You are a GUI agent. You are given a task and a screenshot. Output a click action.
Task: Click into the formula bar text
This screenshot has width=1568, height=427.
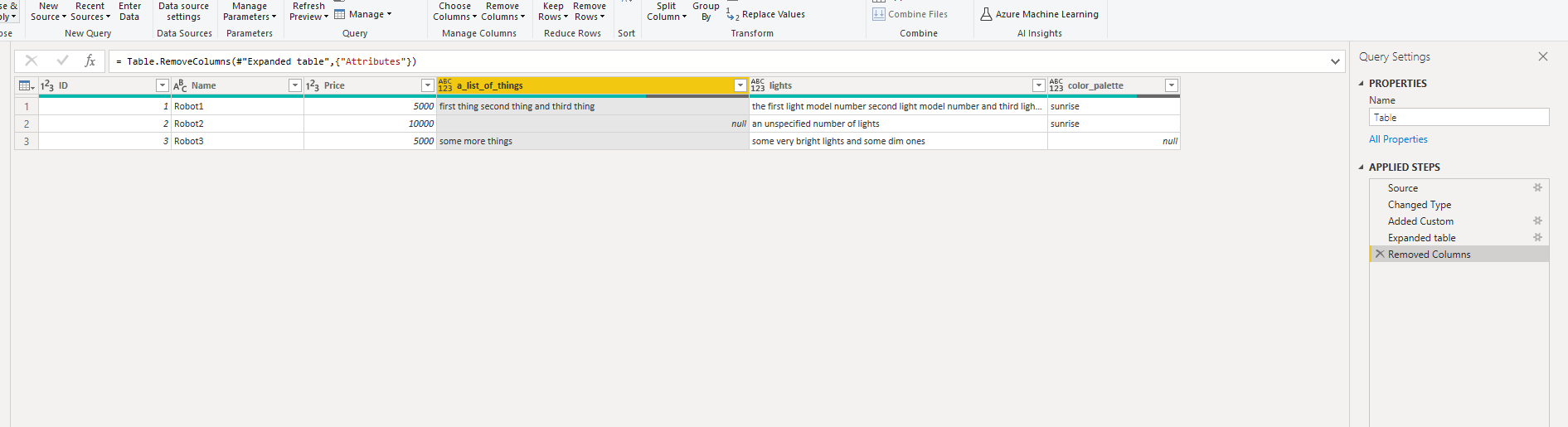pos(716,61)
